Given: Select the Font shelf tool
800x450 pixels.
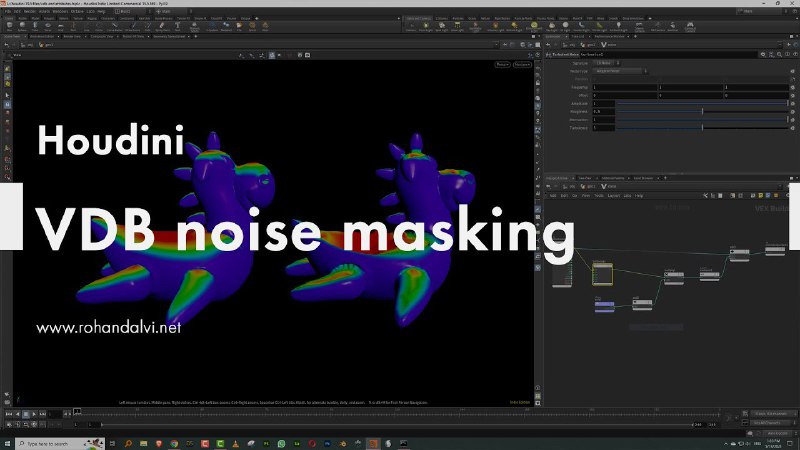Looking at the screenshot, I should (178, 26).
